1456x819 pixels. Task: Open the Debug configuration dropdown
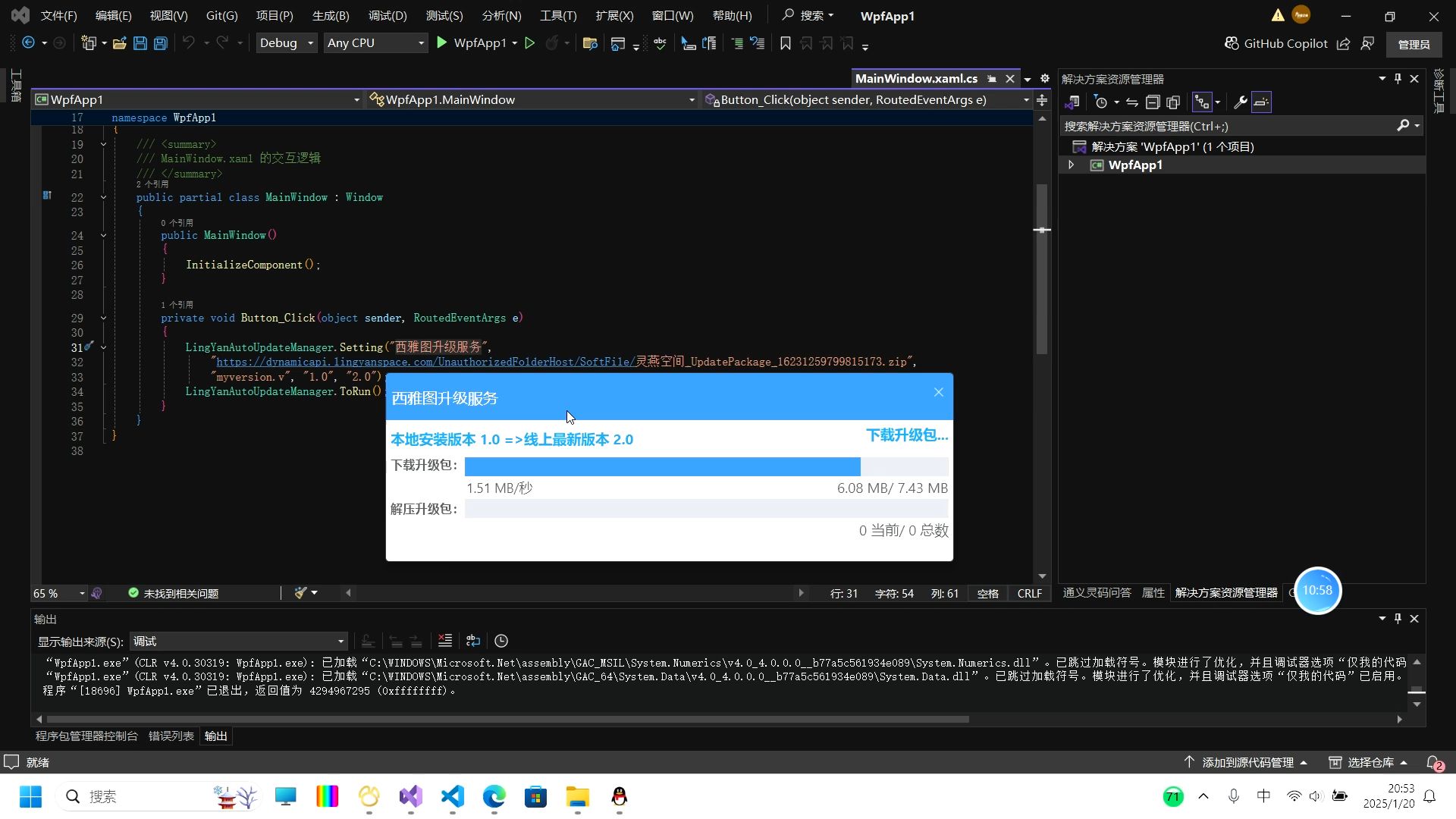(x=286, y=43)
